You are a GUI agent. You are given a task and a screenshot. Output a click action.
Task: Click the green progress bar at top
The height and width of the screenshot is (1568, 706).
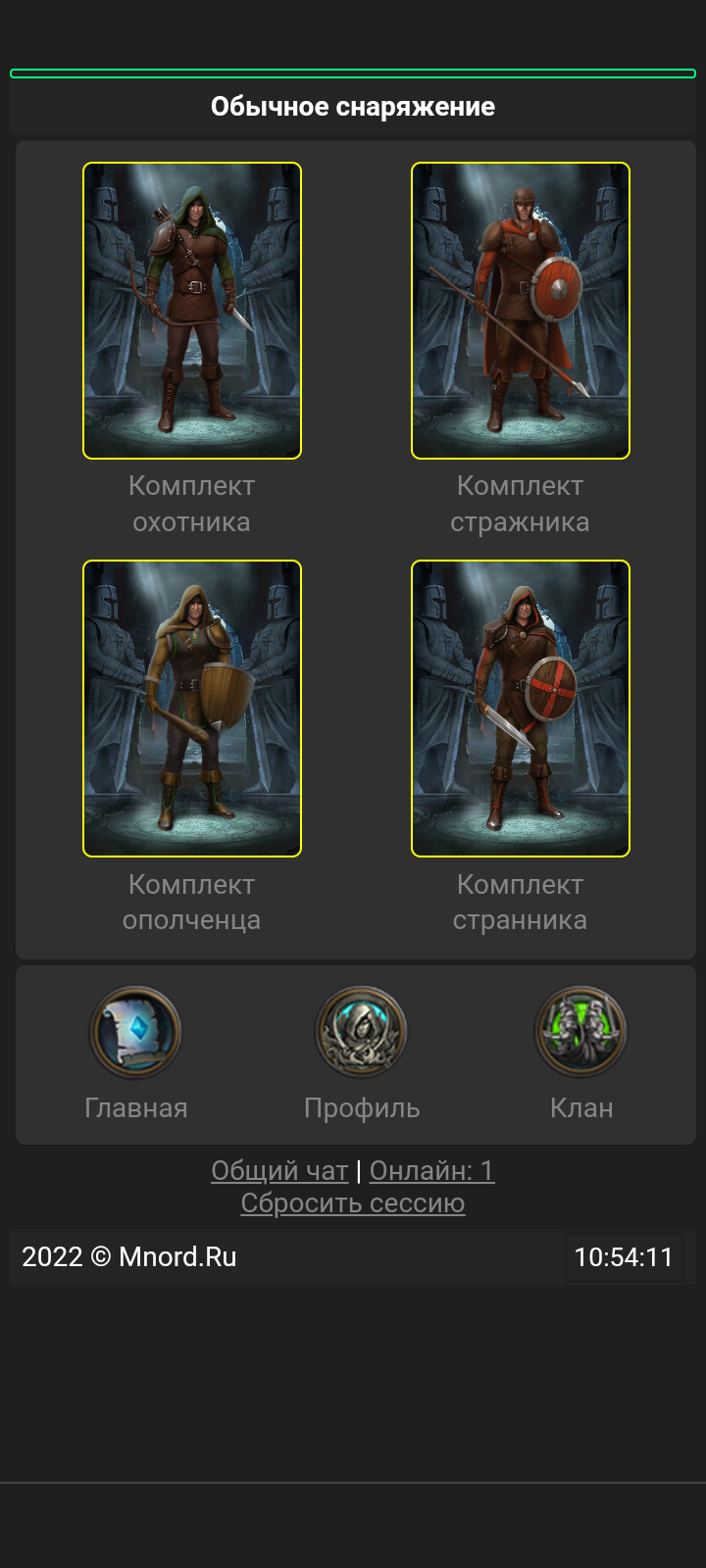pyautogui.click(x=353, y=73)
